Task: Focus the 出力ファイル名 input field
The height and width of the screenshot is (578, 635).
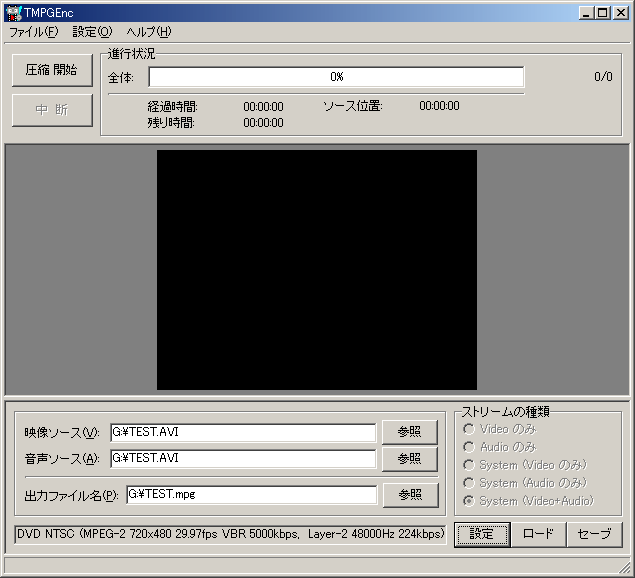Action: pyautogui.click(x=251, y=495)
